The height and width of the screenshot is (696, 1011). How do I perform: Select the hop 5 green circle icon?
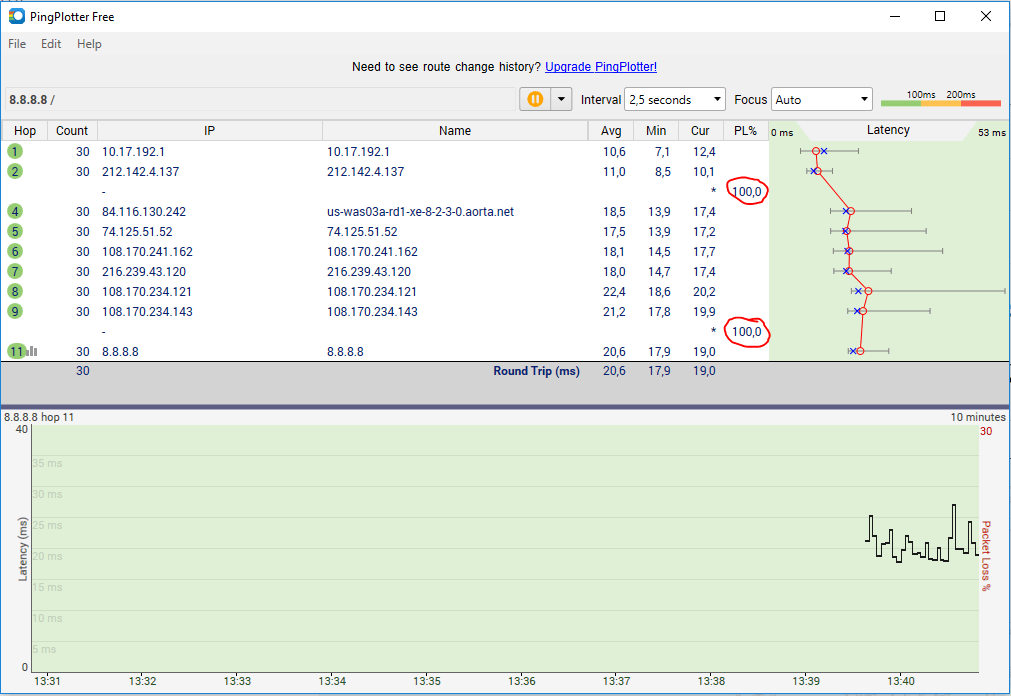tap(15, 232)
